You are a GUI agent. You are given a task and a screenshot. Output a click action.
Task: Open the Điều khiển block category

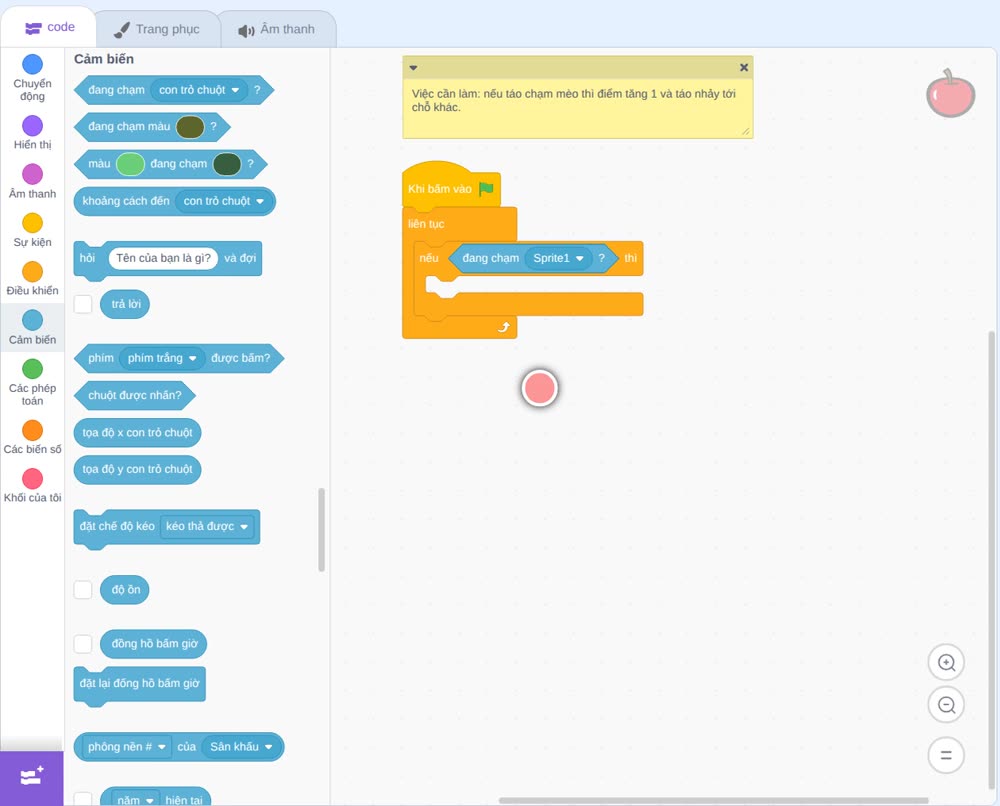pyautogui.click(x=32, y=279)
